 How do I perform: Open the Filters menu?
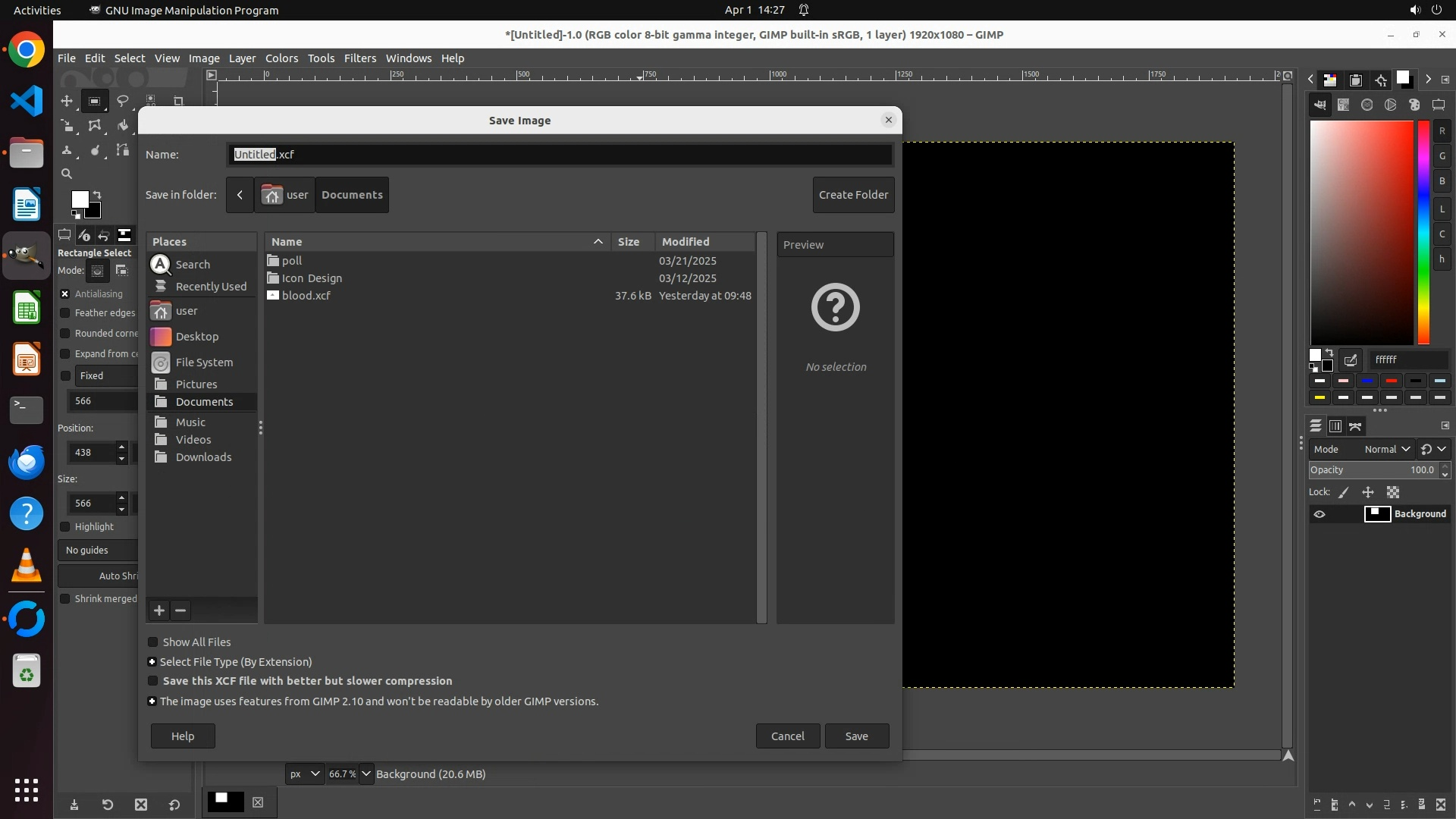(359, 58)
